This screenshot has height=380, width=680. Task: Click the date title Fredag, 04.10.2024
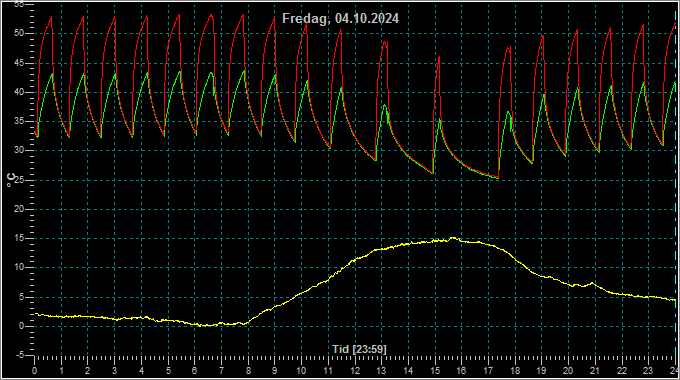tap(340, 19)
